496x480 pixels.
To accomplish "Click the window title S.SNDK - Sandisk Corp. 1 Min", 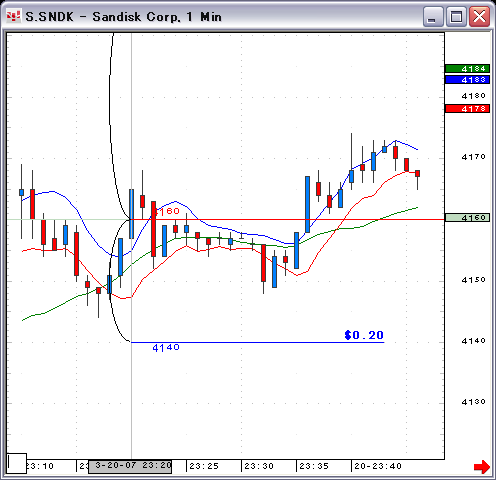I will pos(123,17).
